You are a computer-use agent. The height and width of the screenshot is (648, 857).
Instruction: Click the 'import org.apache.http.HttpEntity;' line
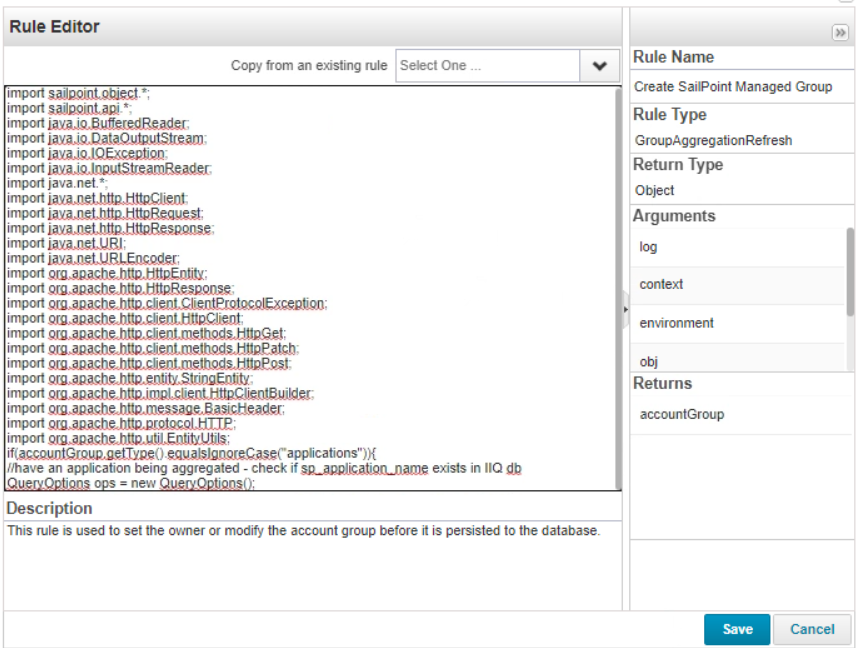click(x=107, y=274)
